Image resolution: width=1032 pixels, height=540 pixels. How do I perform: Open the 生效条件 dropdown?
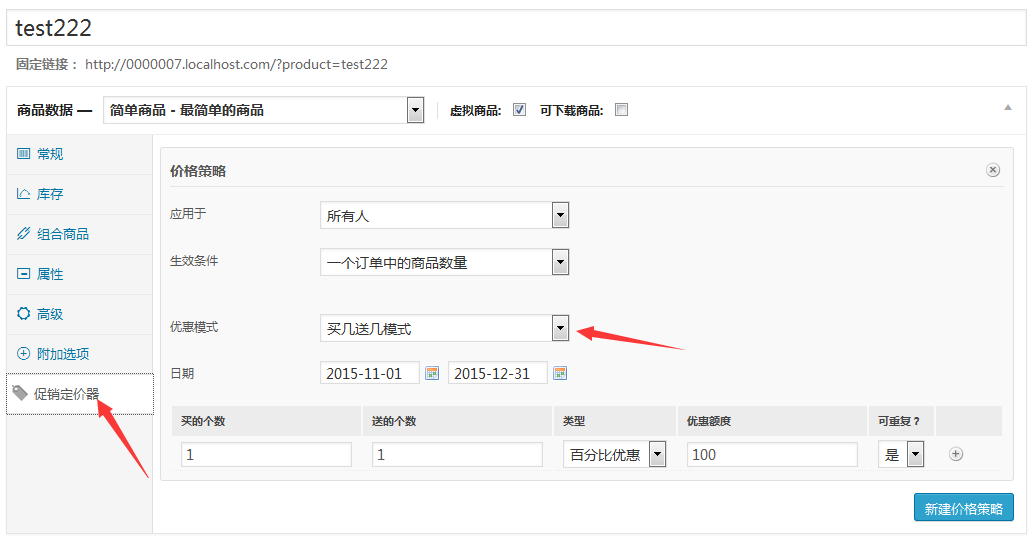[x=444, y=262]
